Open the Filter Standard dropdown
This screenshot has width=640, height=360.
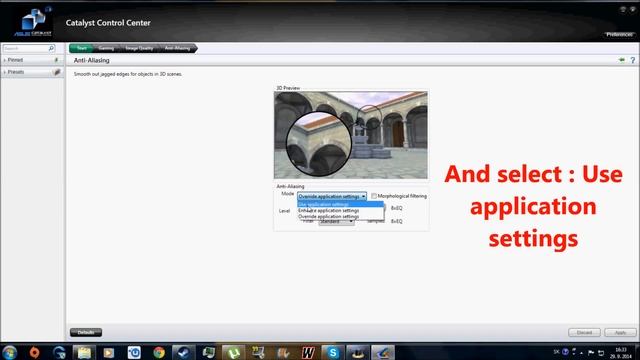click(x=336, y=221)
